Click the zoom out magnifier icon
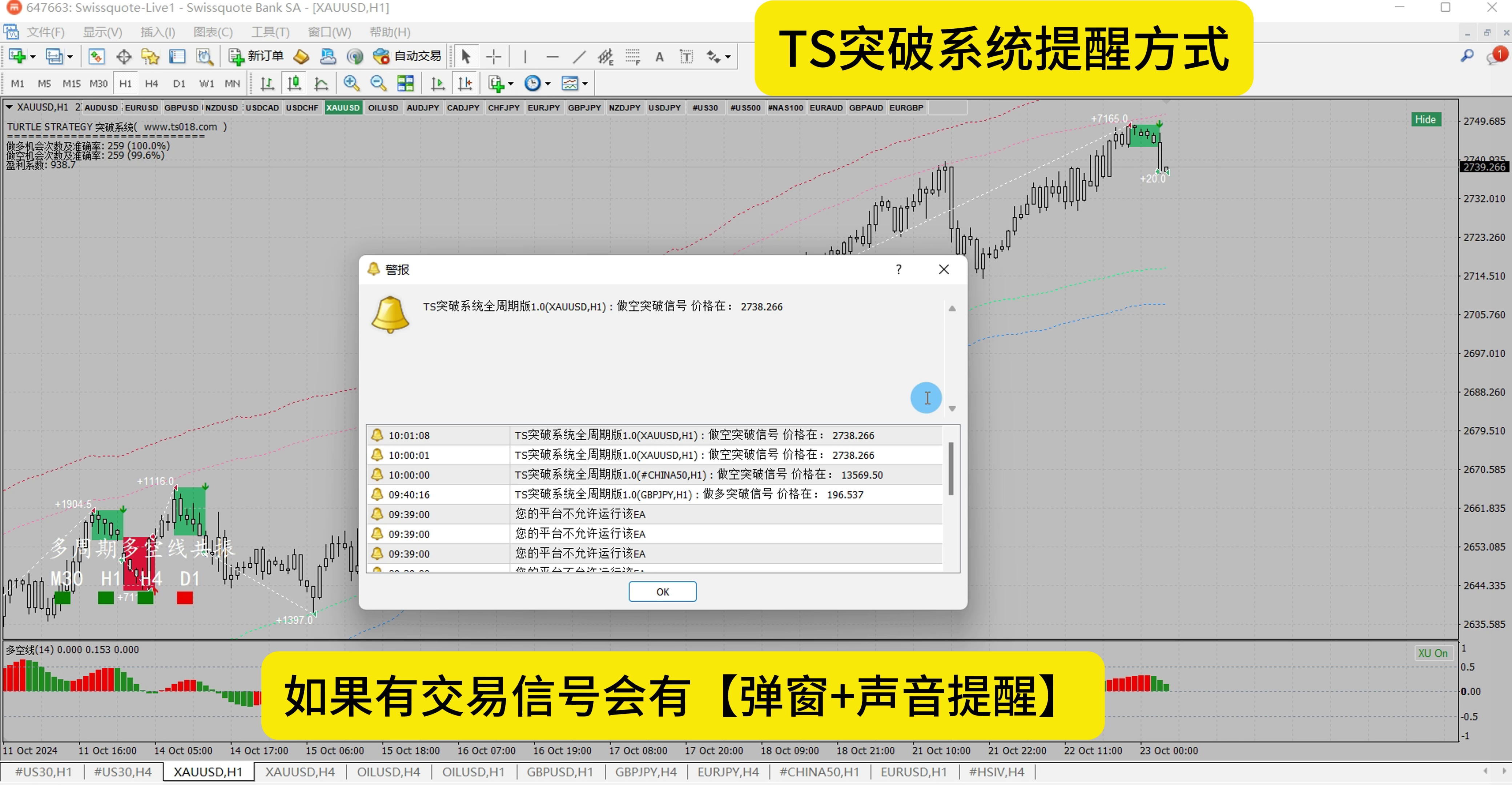The height and width of the screenshot is (785, 1512). 379,83
